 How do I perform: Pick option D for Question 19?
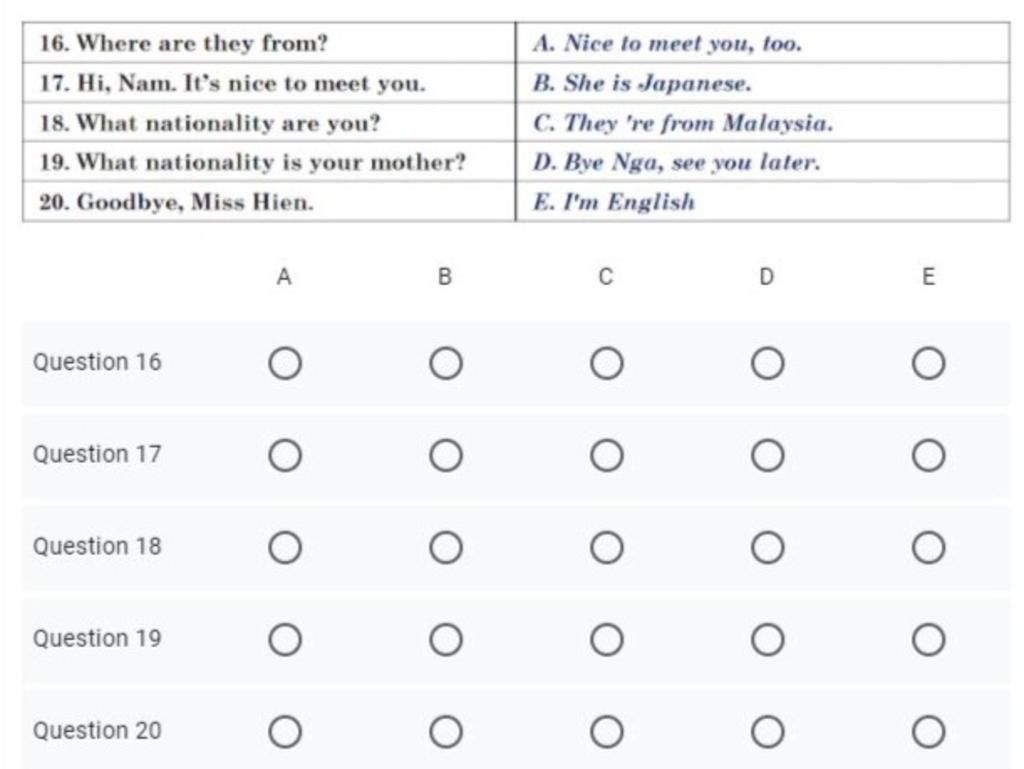click(x=767, y=640)
